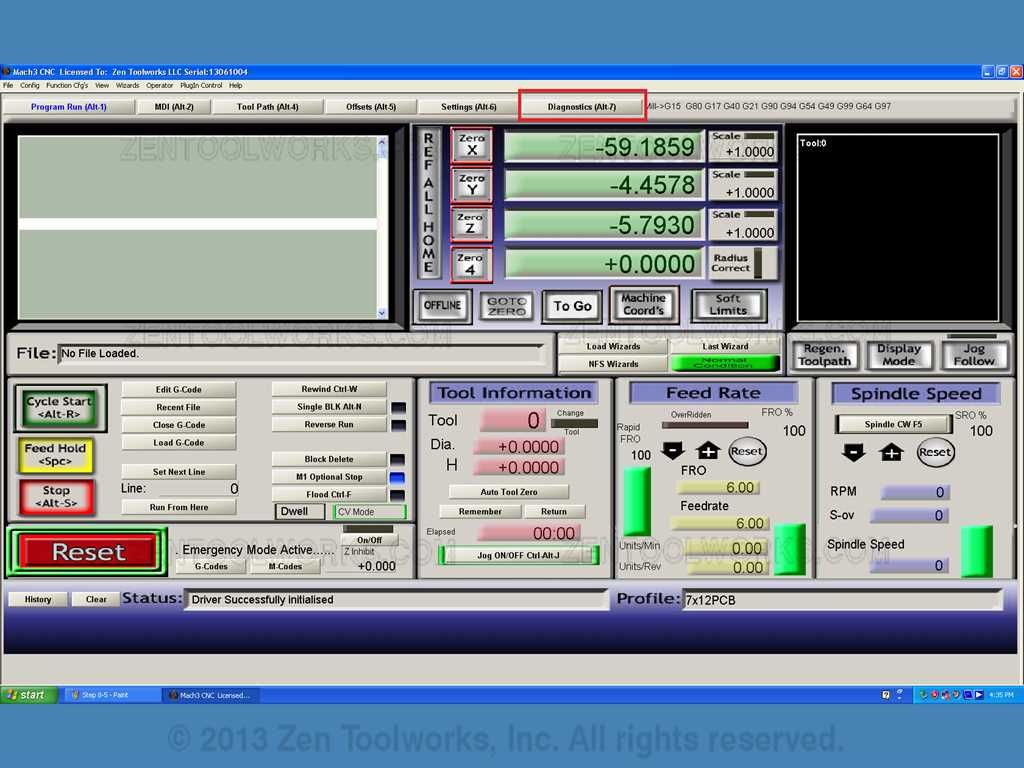Increase spindle speed override arrow
This screenshot has height=768, width=1024.
pyautogui.click(x=891, y=452)
